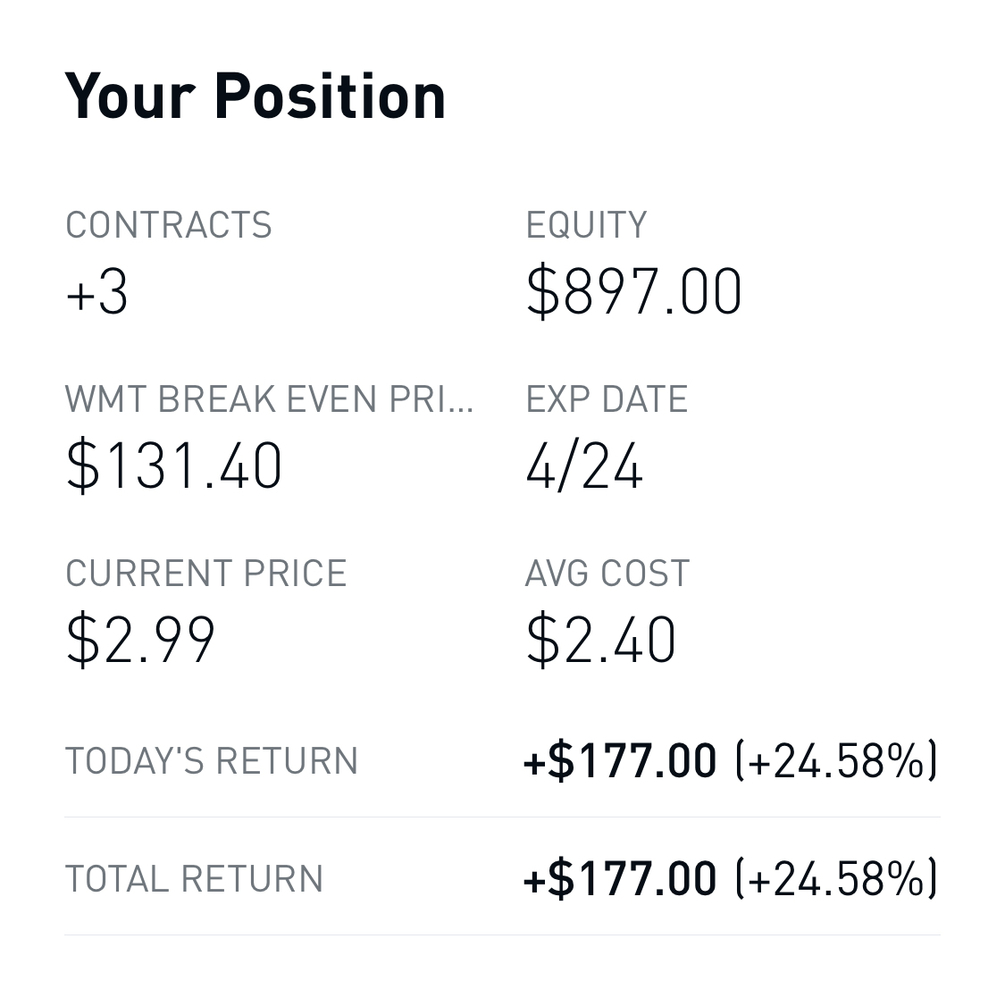Tap the AVG COST label

(x=608, y=574)
